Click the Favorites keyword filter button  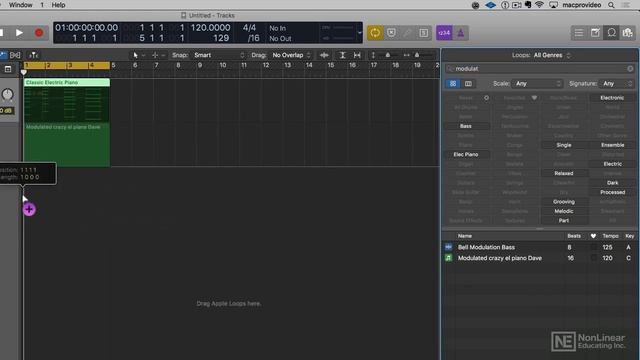pyautogui.click(x=515, y=98)
